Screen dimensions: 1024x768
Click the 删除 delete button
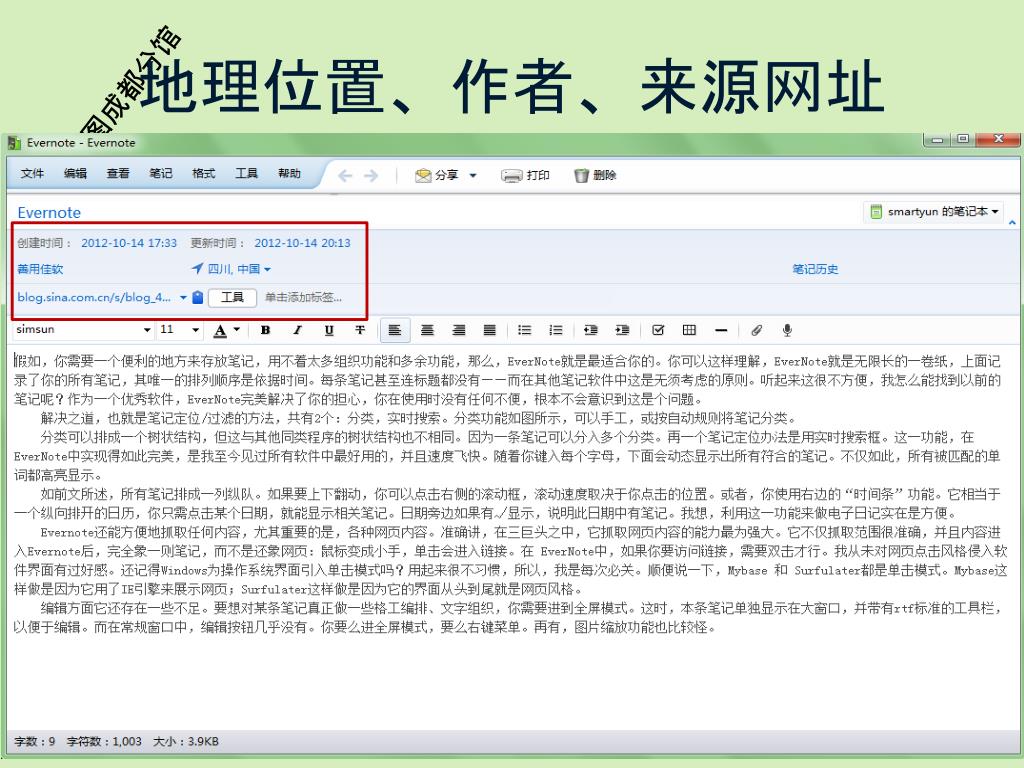[595, 175]
